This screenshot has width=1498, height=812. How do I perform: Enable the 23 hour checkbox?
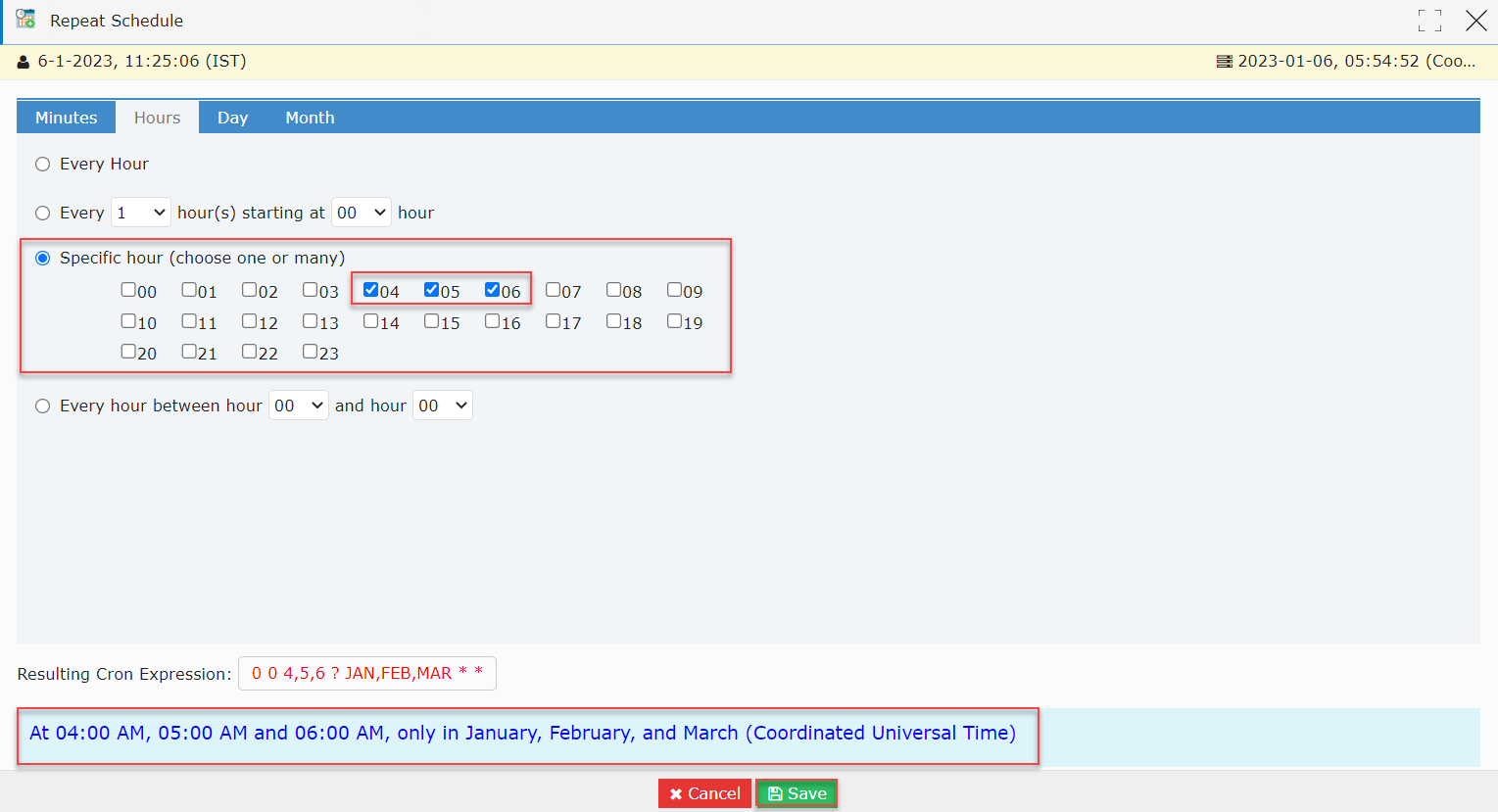310,352
